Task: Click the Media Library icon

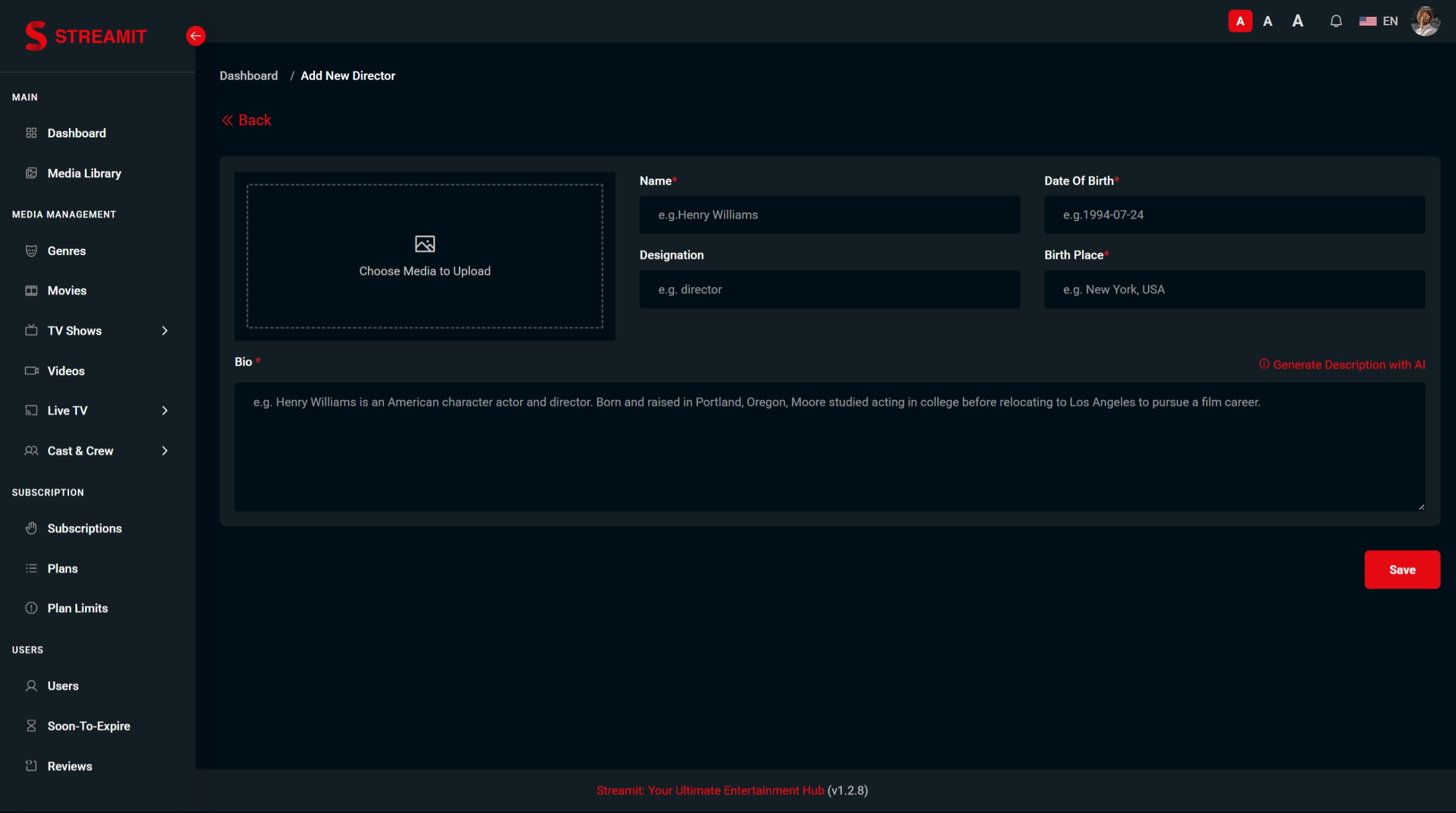Action: pyautogui.click(x=31, y=173)
